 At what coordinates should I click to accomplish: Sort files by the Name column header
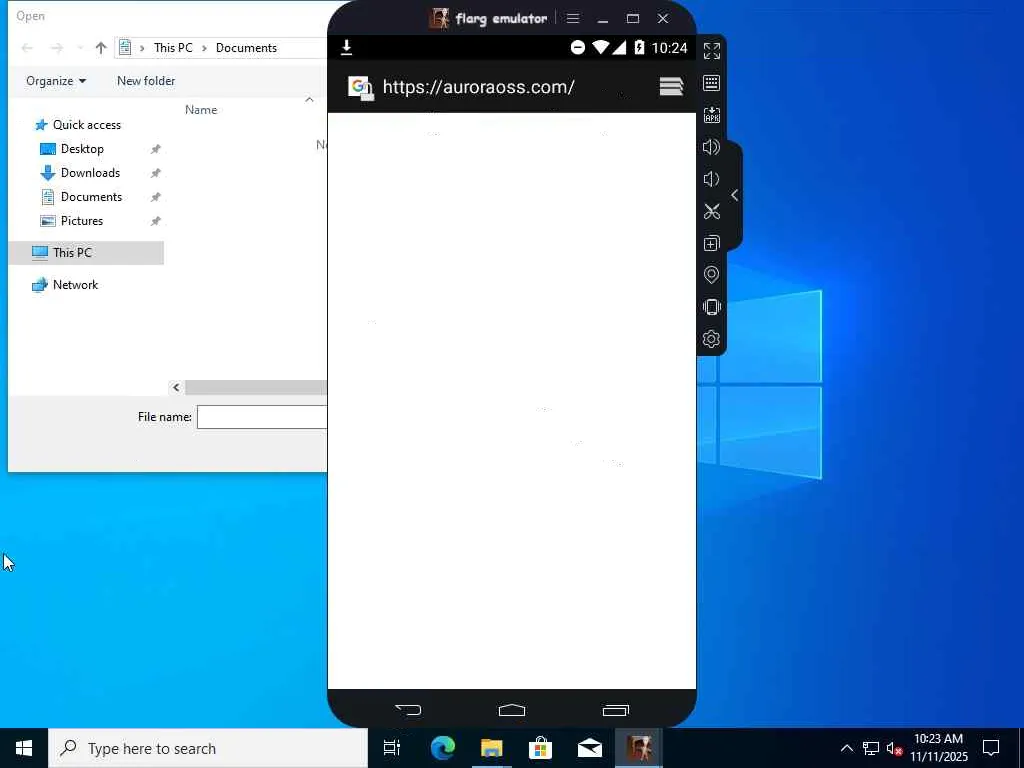click(200, 110)
